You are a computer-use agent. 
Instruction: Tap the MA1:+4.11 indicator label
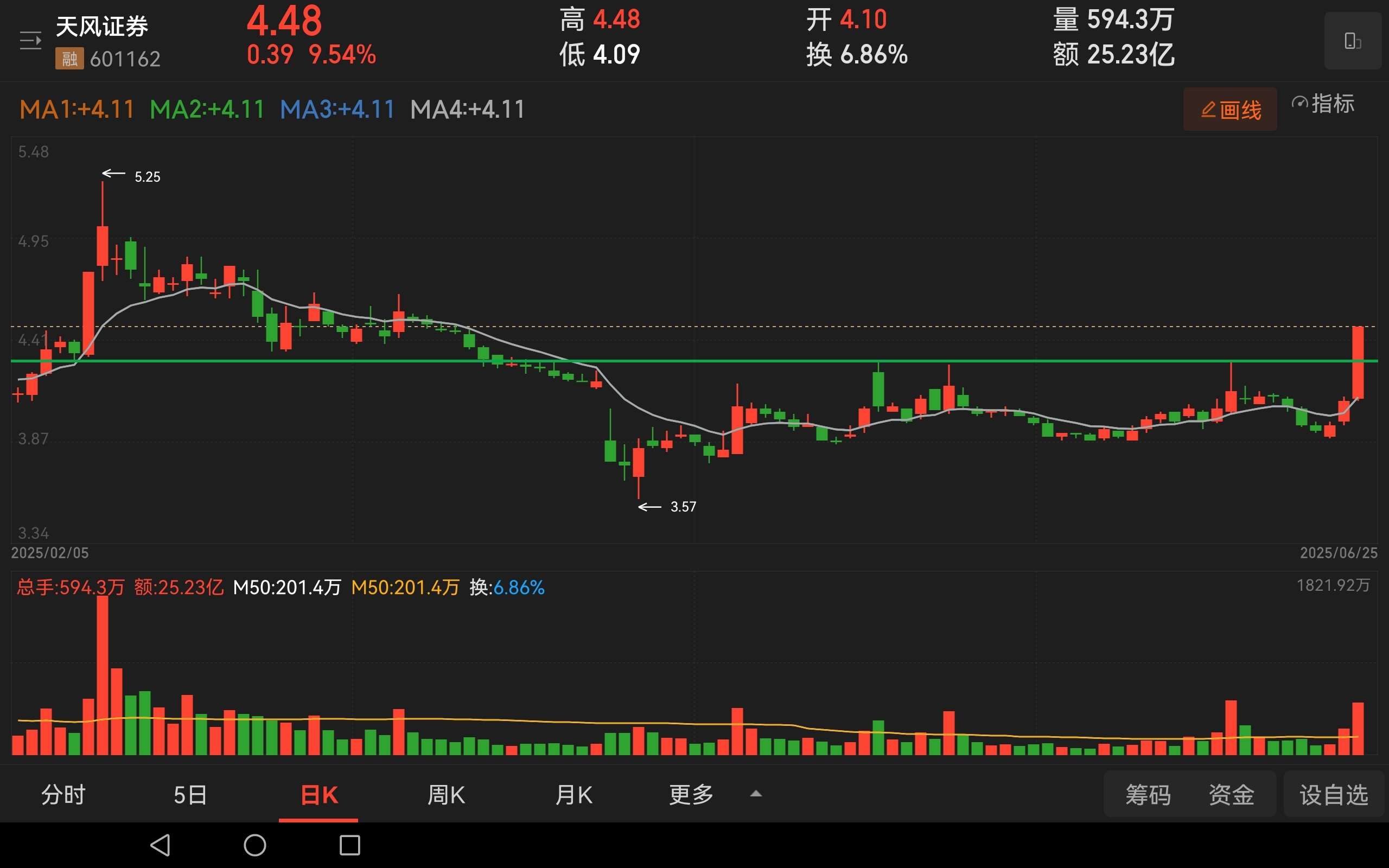[77, 109]
